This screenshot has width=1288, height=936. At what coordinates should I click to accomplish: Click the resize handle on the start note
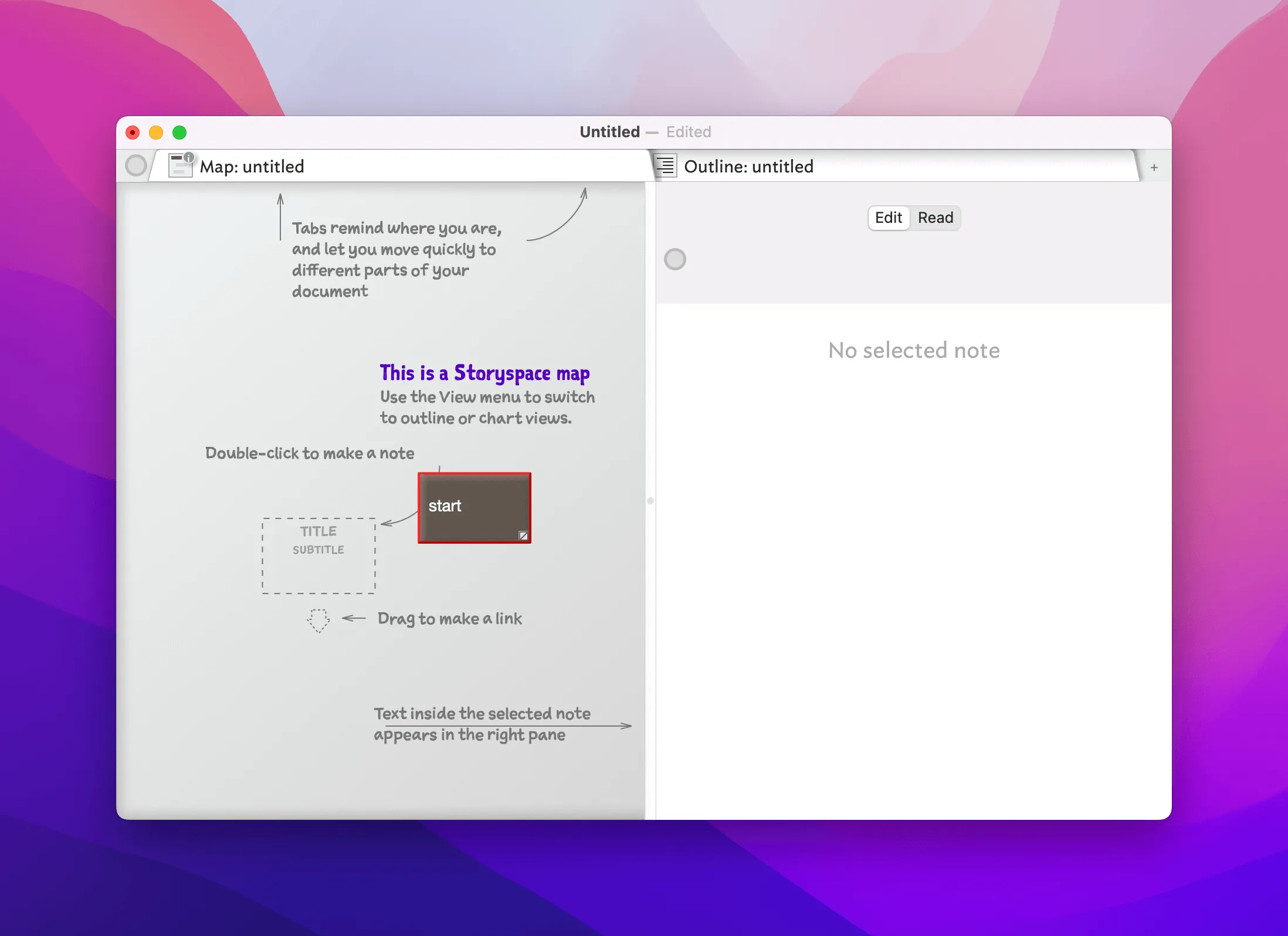pos(523,535)
